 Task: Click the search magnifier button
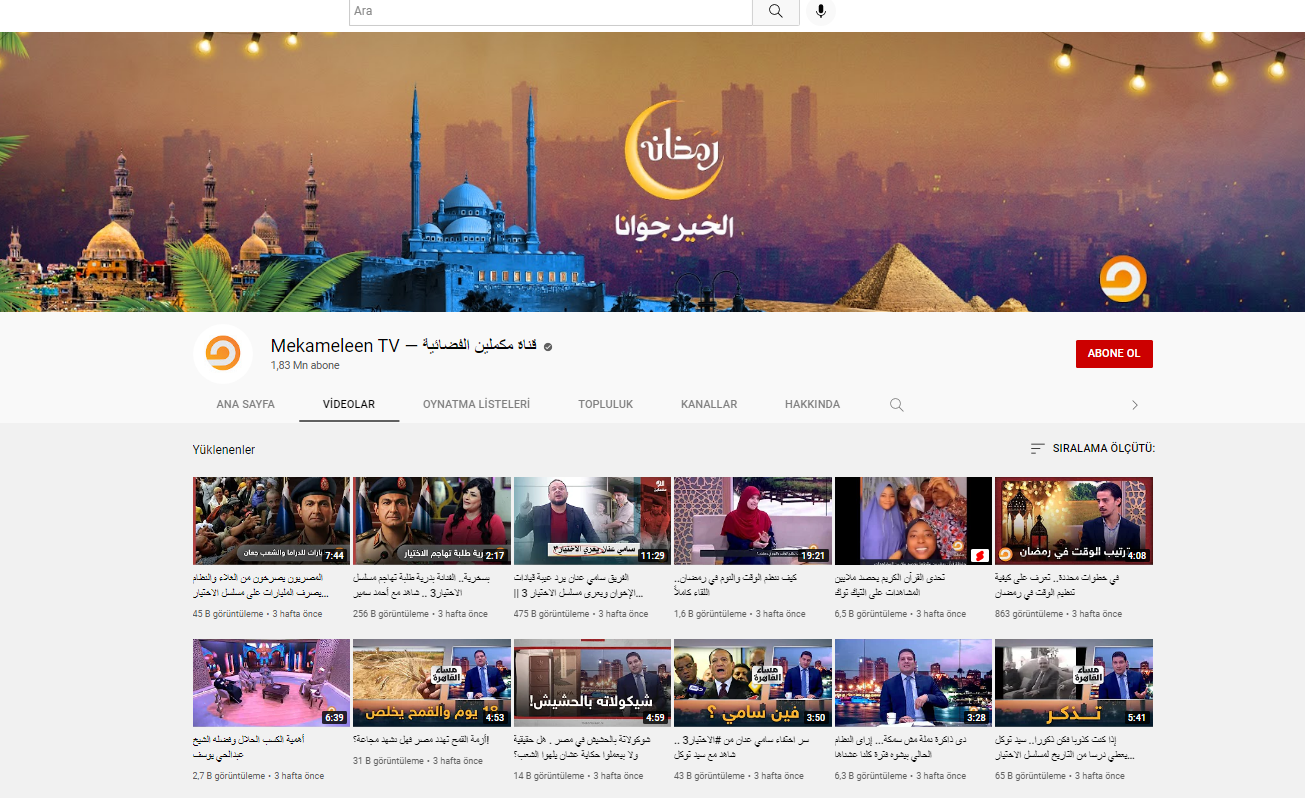pos(776,11)
